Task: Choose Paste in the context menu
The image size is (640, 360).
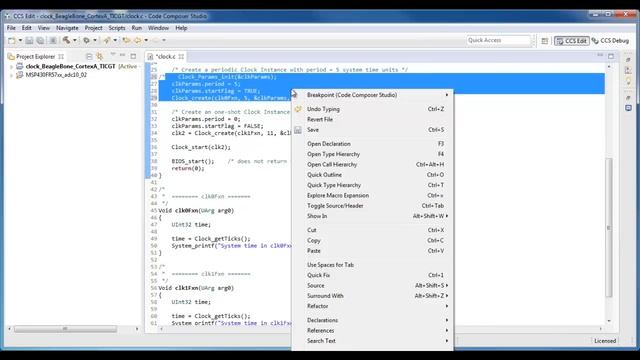Action: coord(372,251)
